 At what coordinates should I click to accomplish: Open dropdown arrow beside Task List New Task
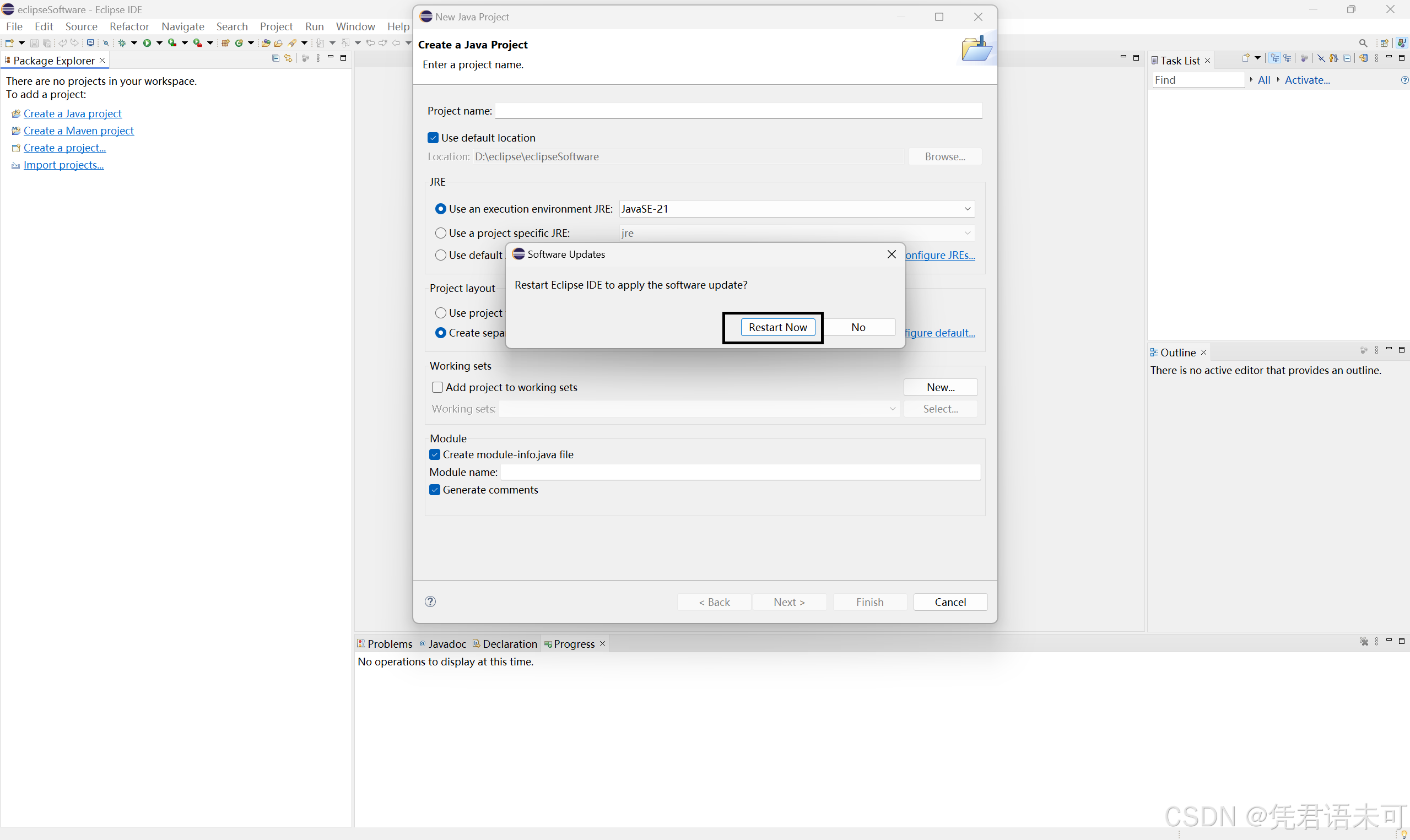[x=1258, y=58]
